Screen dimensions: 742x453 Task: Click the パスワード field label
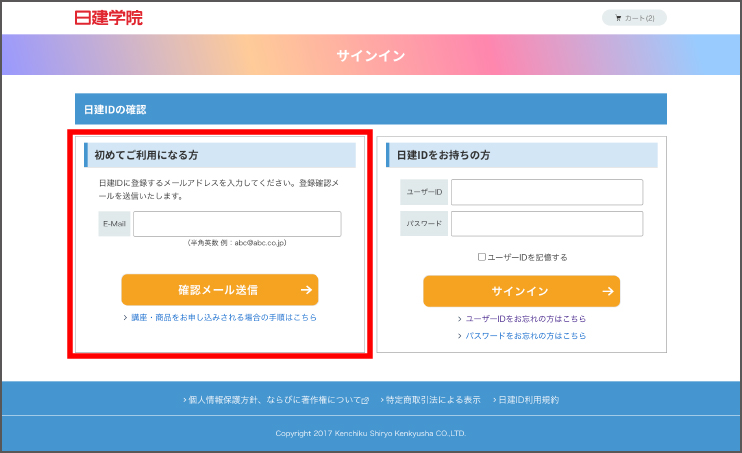[x=424, y=223]
